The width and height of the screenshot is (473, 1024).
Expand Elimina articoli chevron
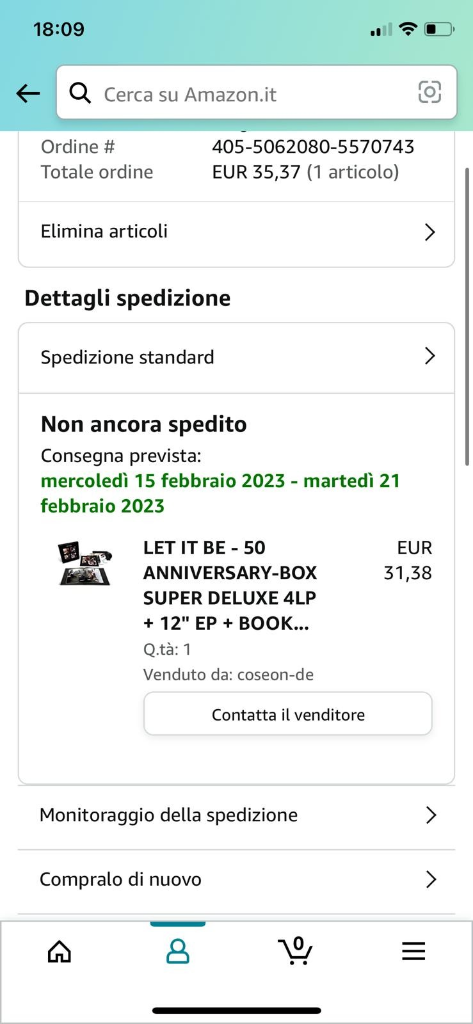(x=430, y=232)
